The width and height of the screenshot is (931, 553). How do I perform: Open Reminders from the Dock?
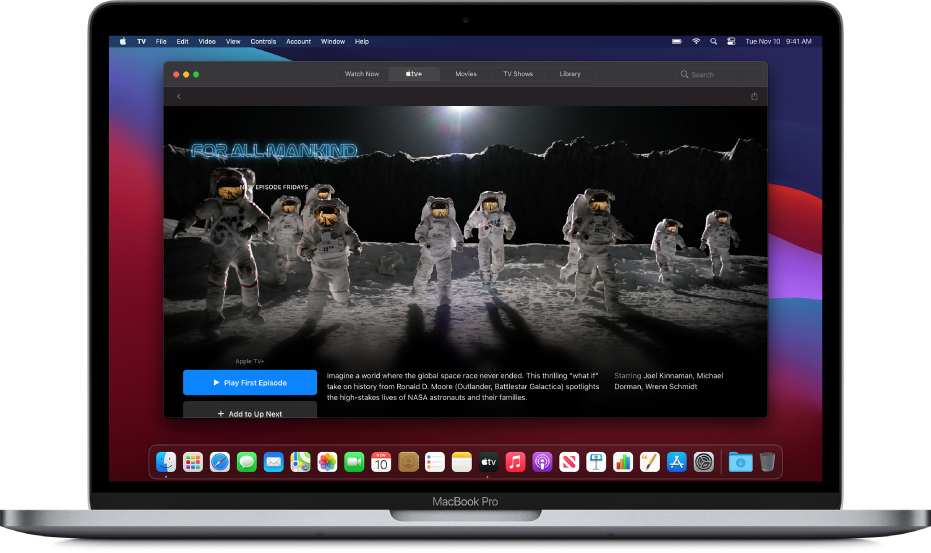(435, 462)
